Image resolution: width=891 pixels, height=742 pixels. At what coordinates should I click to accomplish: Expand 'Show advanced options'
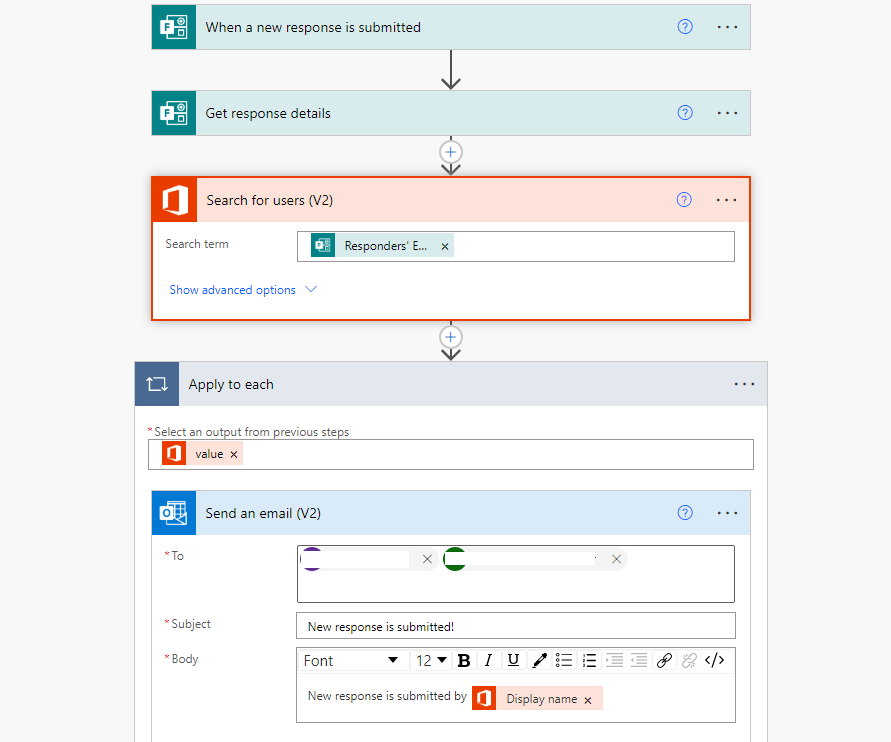(x=243, y=290)
